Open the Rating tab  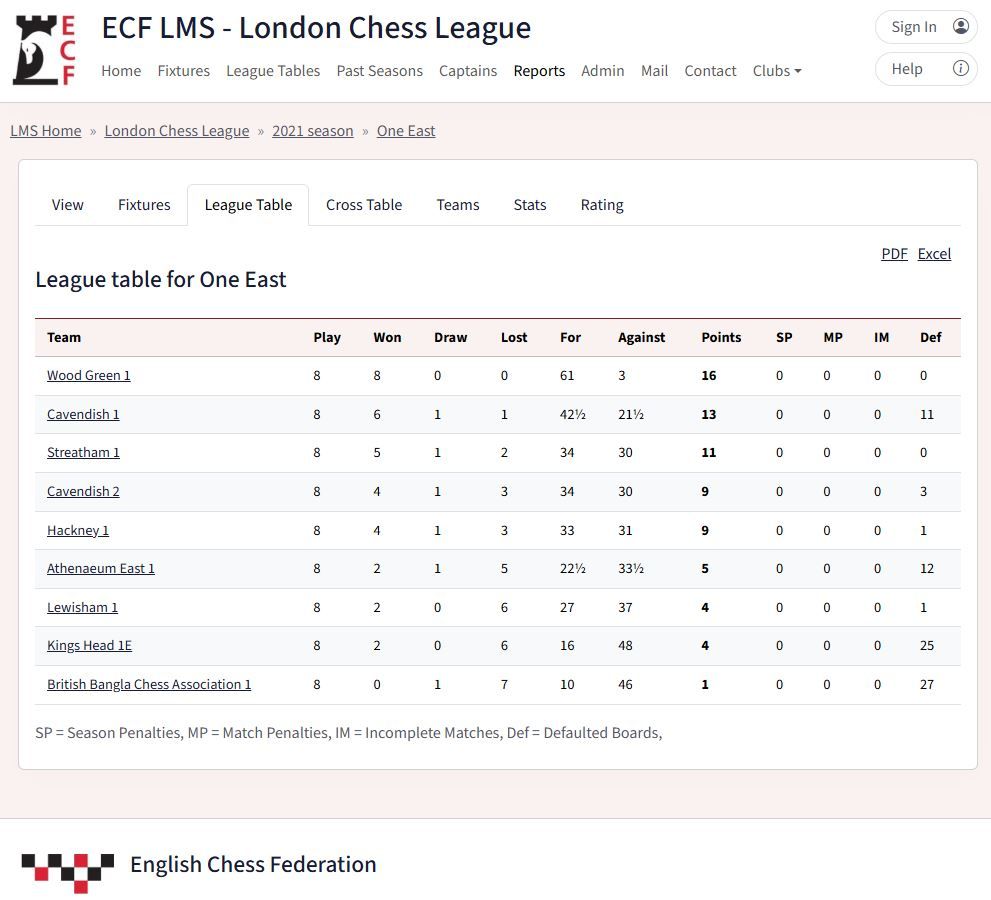tap(602, 205)
